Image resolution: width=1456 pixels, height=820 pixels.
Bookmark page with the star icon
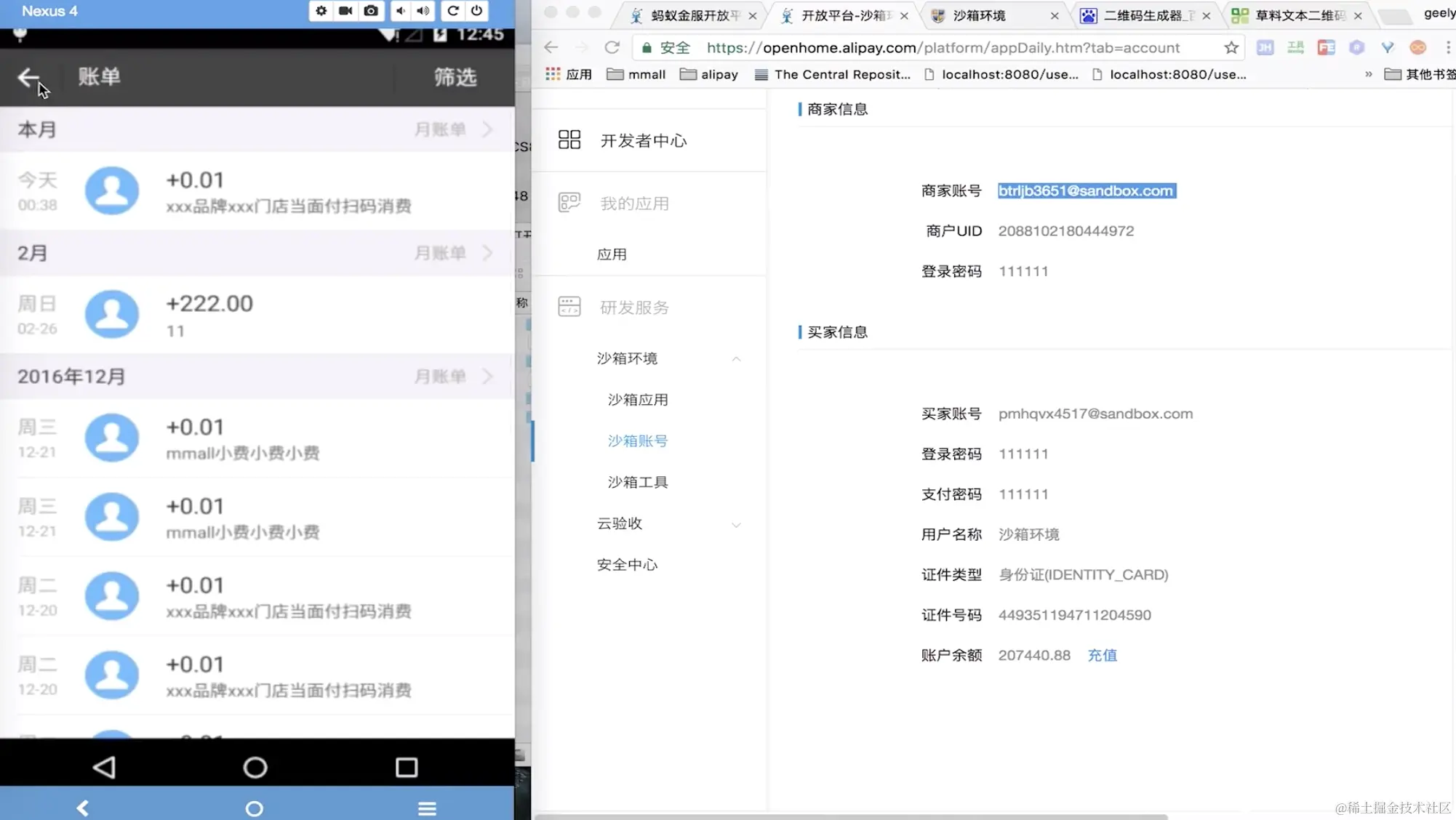[x=1231, y=48]
